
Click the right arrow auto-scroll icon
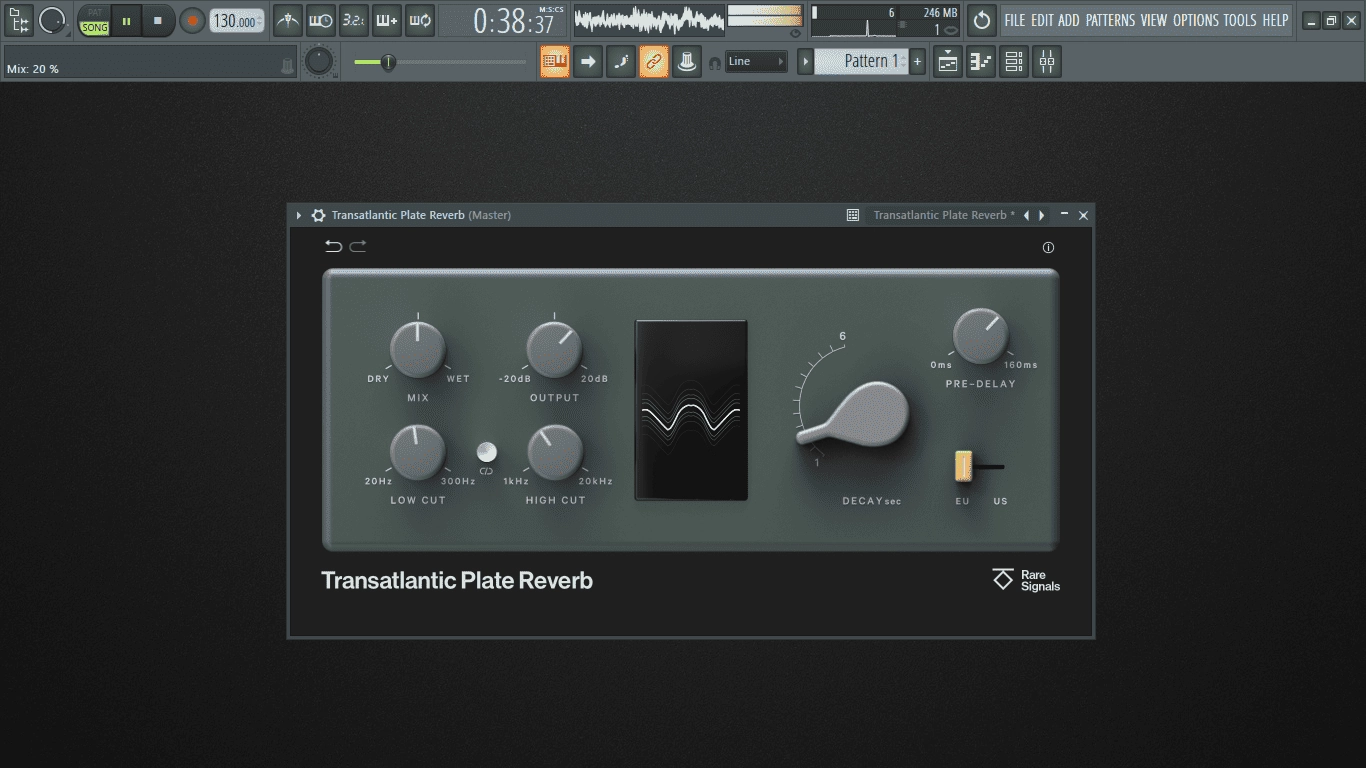pos(588,62)
